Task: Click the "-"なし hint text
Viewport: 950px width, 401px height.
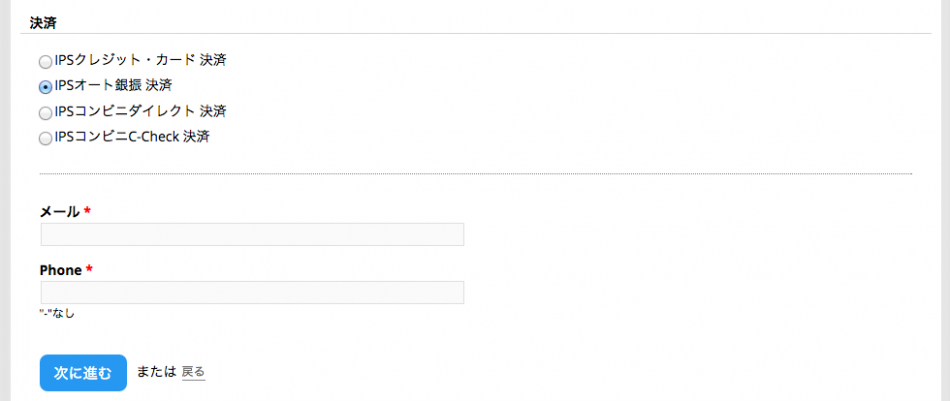Action: click(x=57, y=313)
